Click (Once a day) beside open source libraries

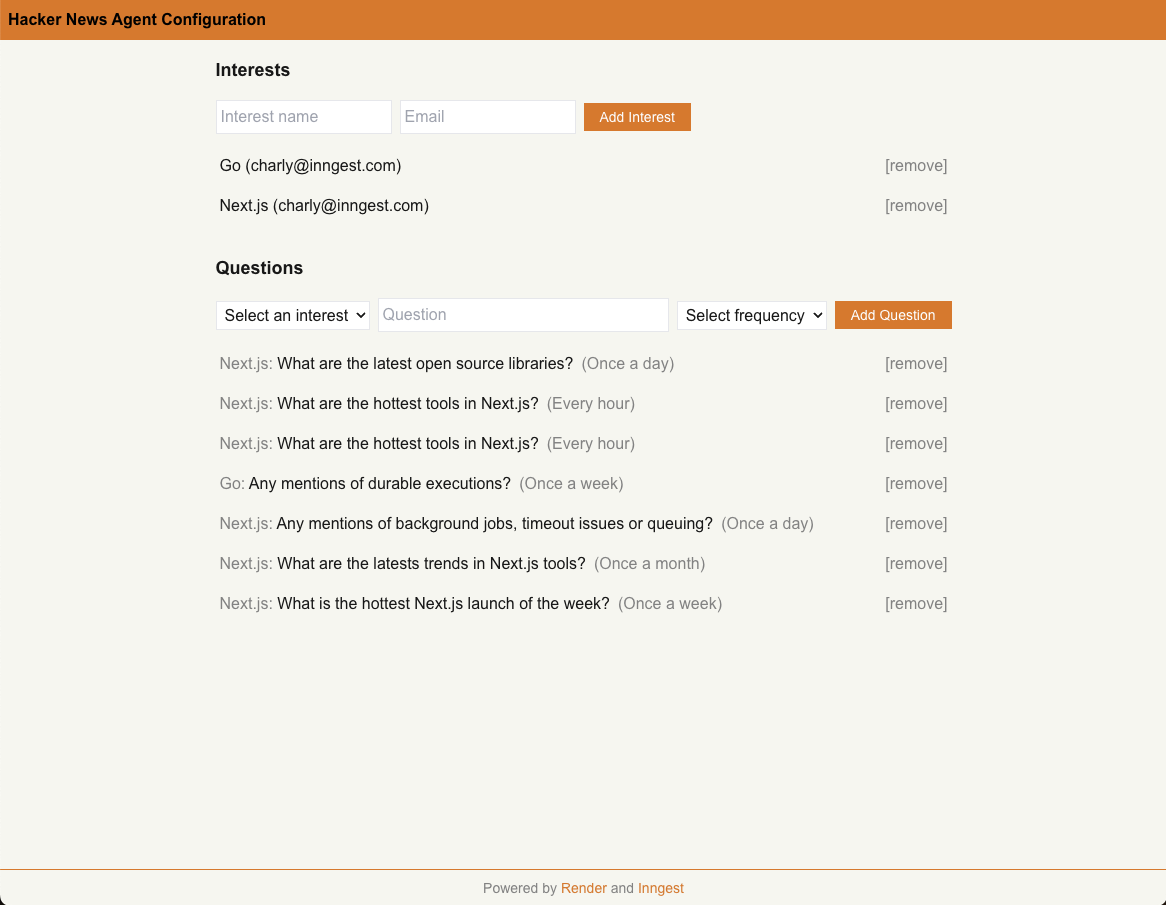tap(628, 364)
